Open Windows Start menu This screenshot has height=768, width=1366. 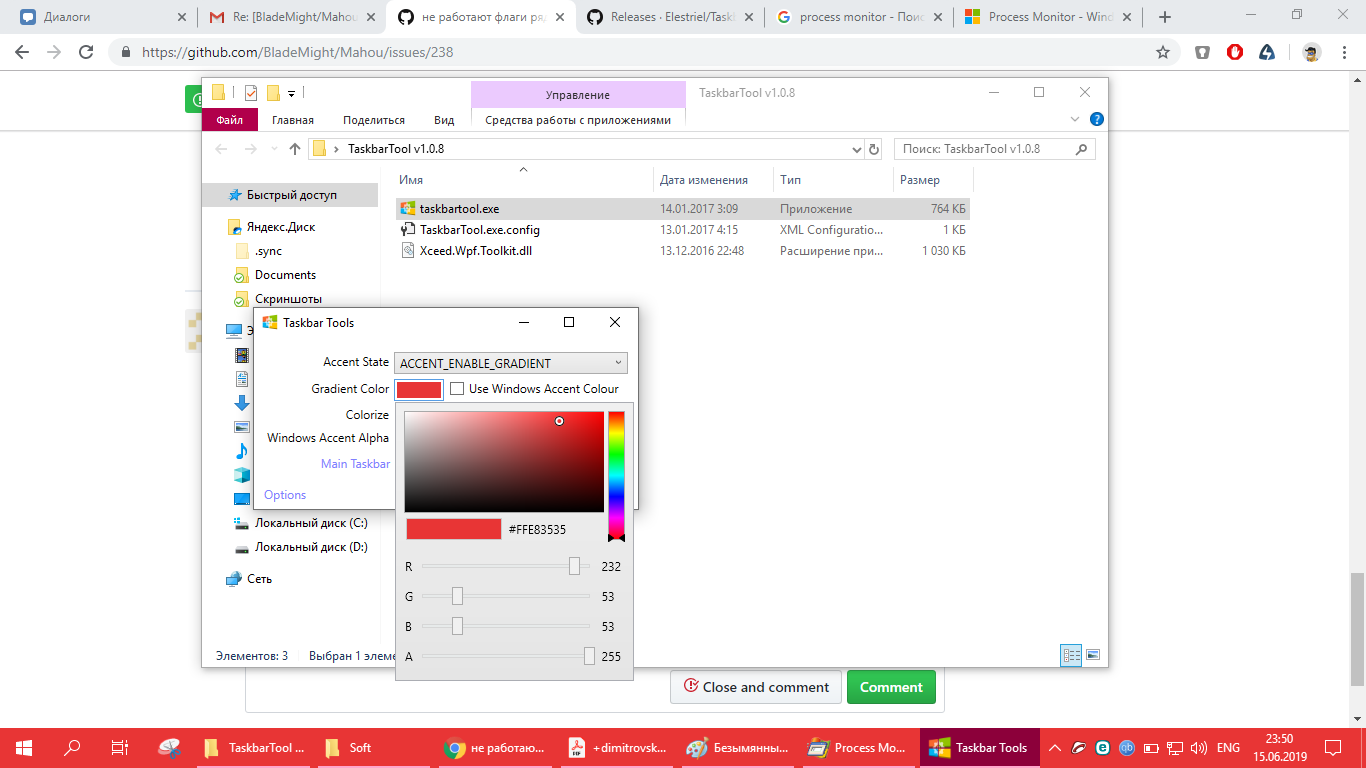click(x=24, y=747)
